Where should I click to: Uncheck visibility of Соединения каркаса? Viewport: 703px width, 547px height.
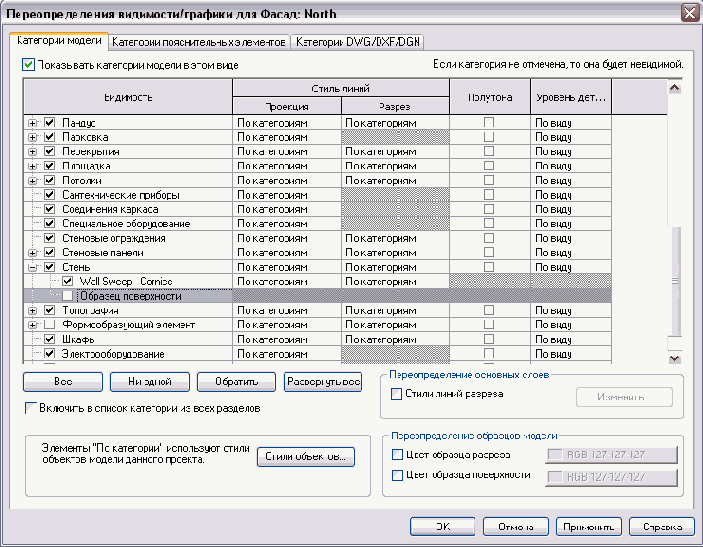tap(49, 209)
